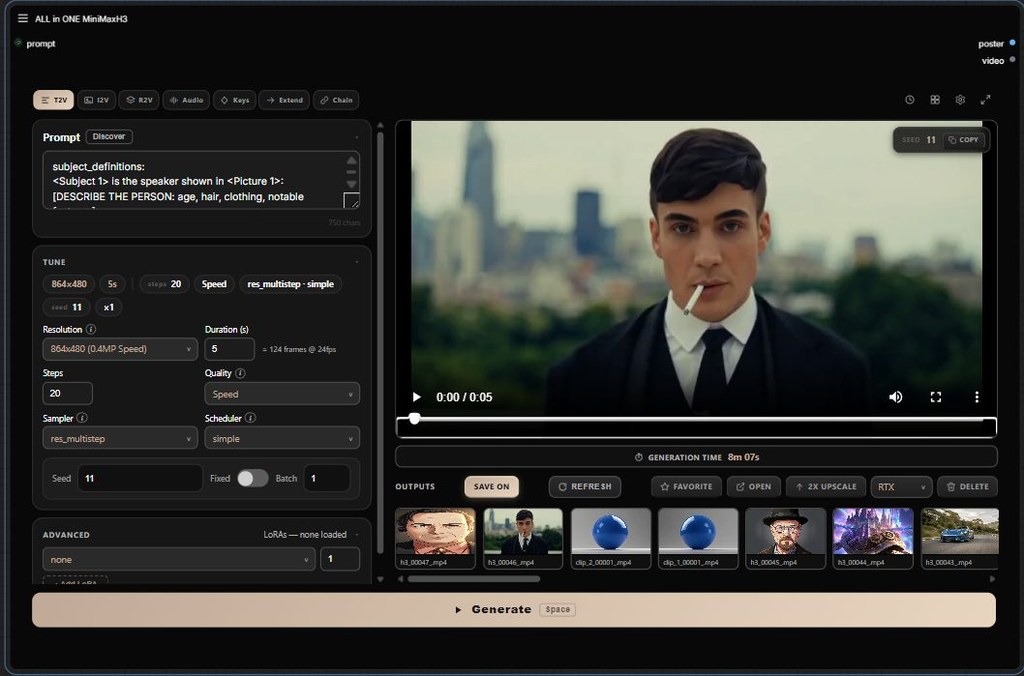Enter video fullscreen icon
The width and height of the screenshot is (1024, 676).
pos(936,397)
